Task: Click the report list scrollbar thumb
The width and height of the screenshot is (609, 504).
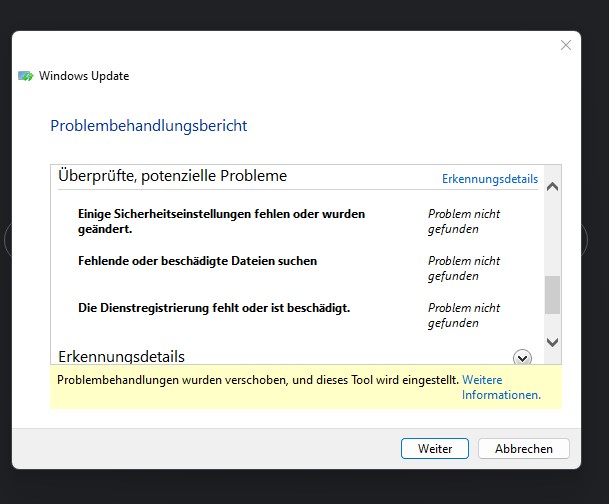Action: (x=552, y=295)
